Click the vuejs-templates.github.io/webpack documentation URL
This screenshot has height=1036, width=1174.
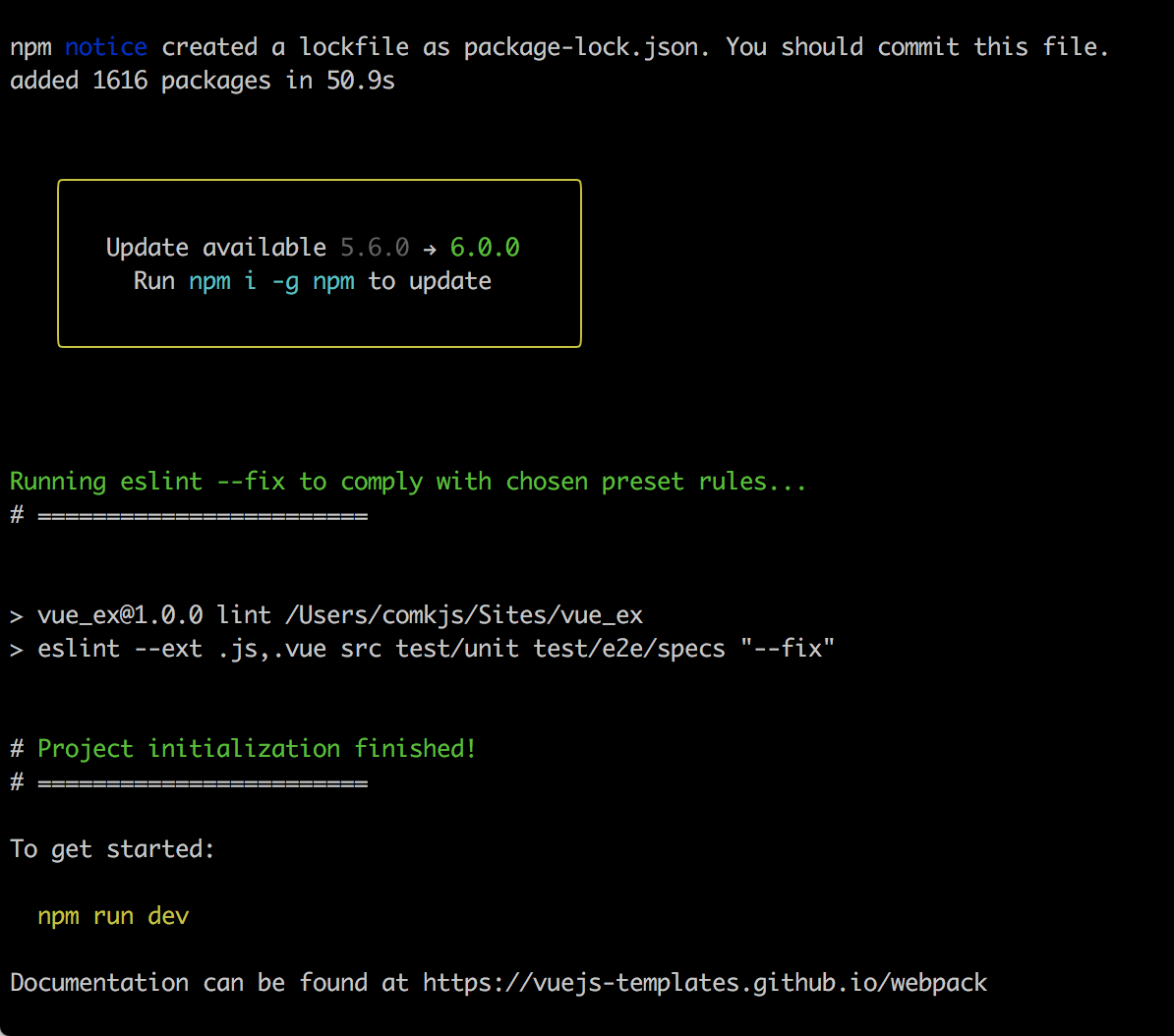pyautogui.click(x=705, y=982)
